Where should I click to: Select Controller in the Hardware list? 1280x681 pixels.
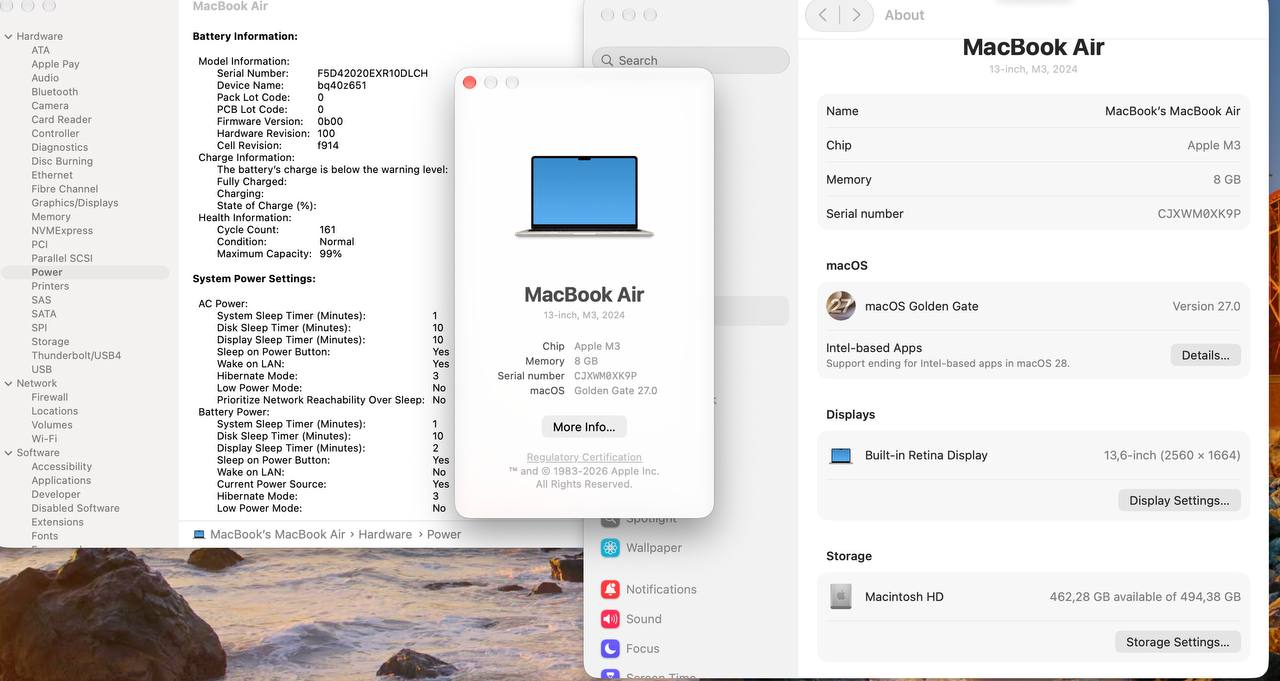pos(55,133)
